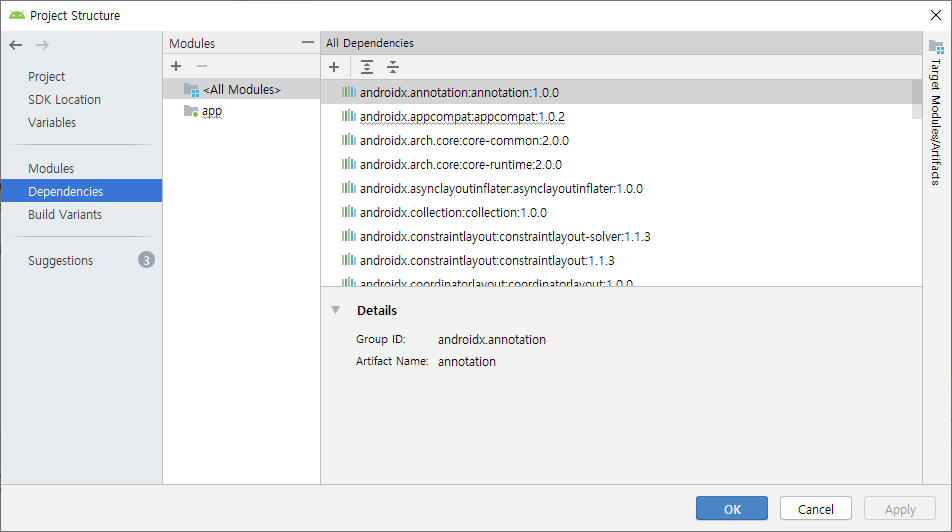
Task: Add a dependency with plus icon
Action: click(334, 67)
